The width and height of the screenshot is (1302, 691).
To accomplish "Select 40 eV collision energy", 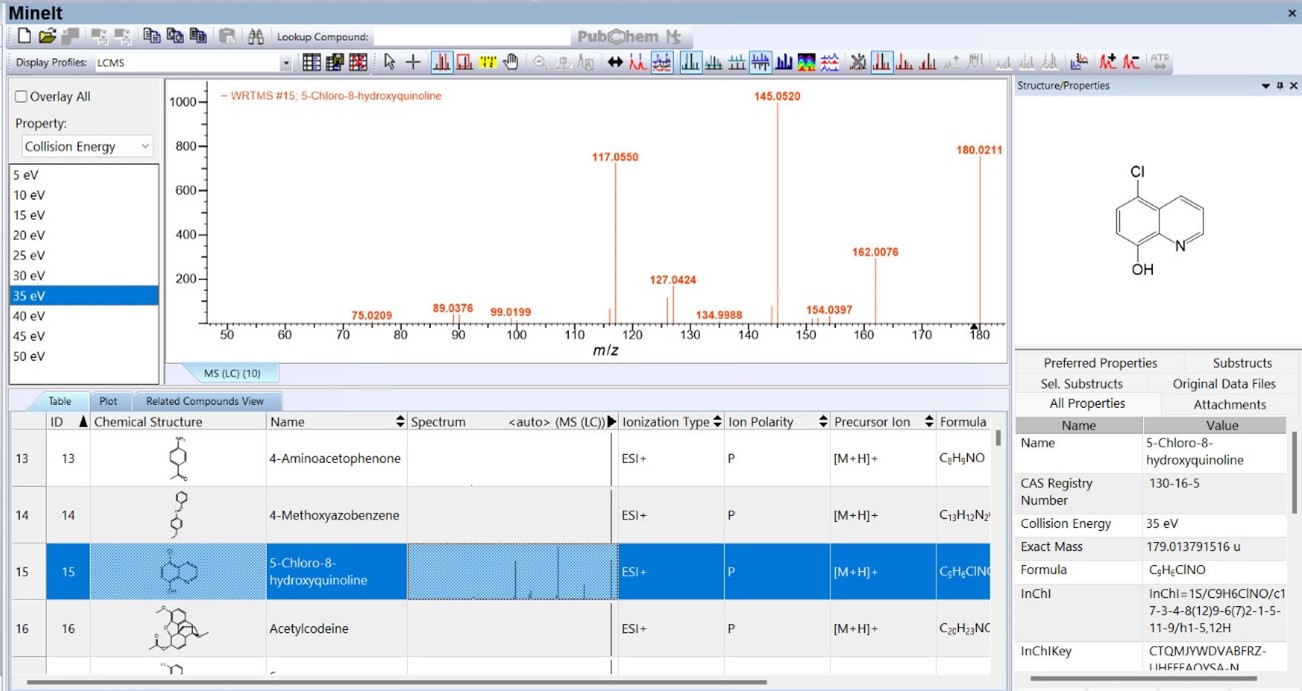I will 29,316.
